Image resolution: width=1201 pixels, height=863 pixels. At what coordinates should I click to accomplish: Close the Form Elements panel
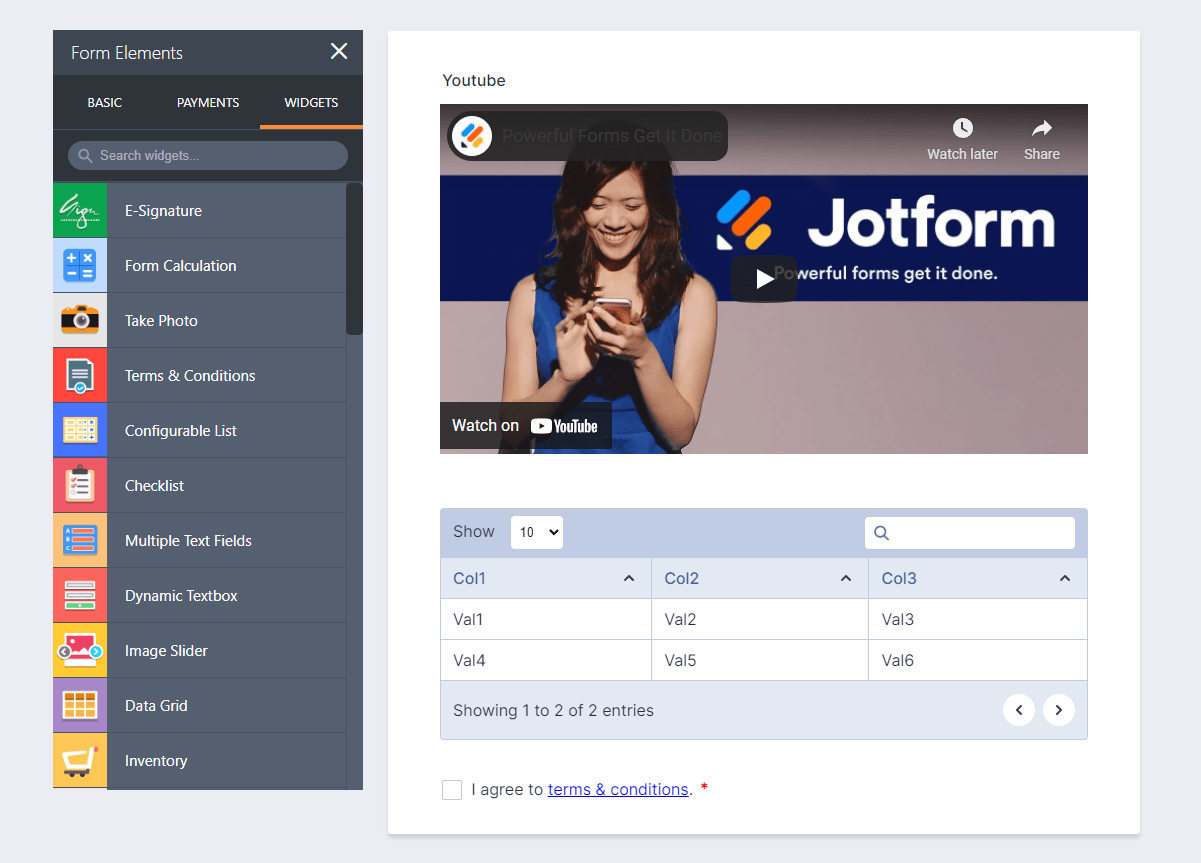point(339,52)
